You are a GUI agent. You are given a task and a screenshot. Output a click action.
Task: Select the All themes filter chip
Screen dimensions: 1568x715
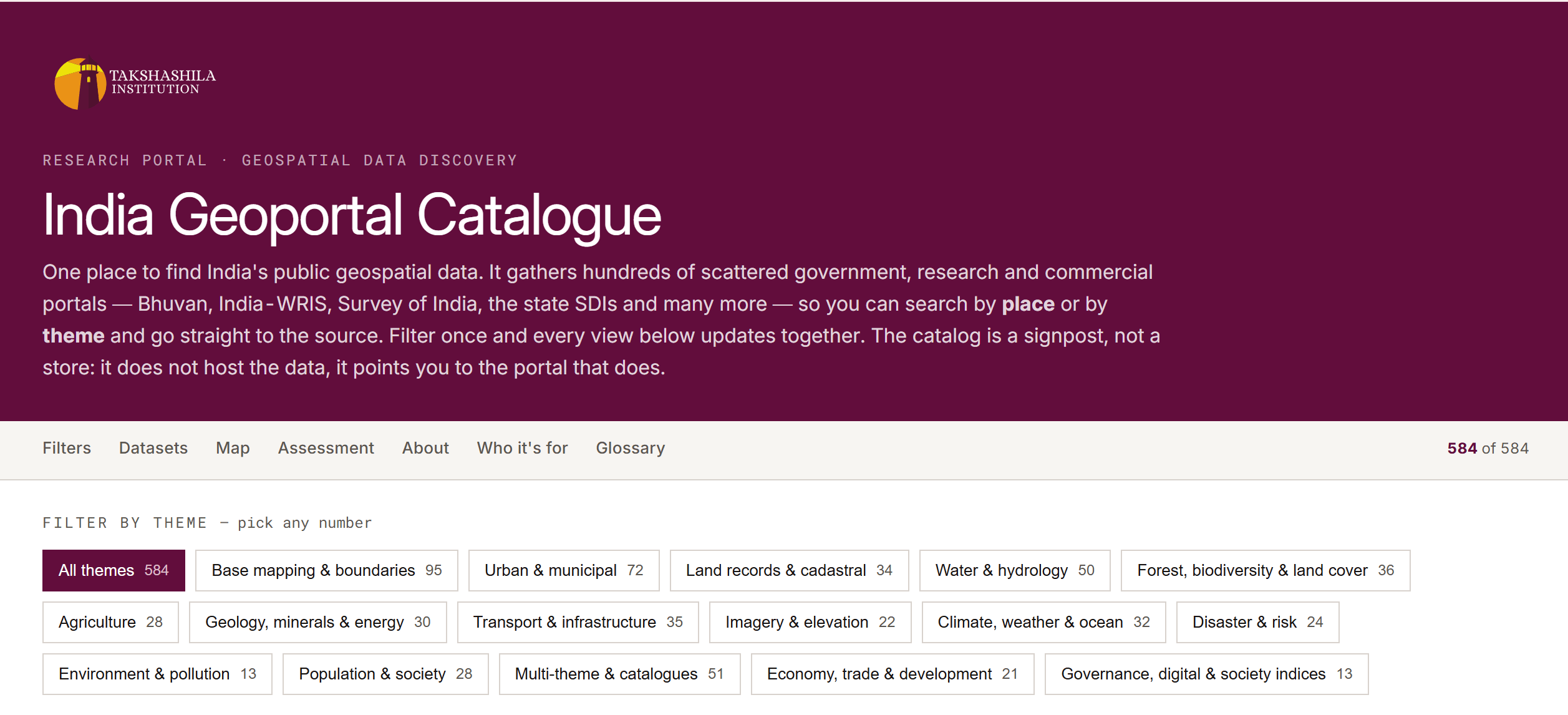tap(114, 570)
